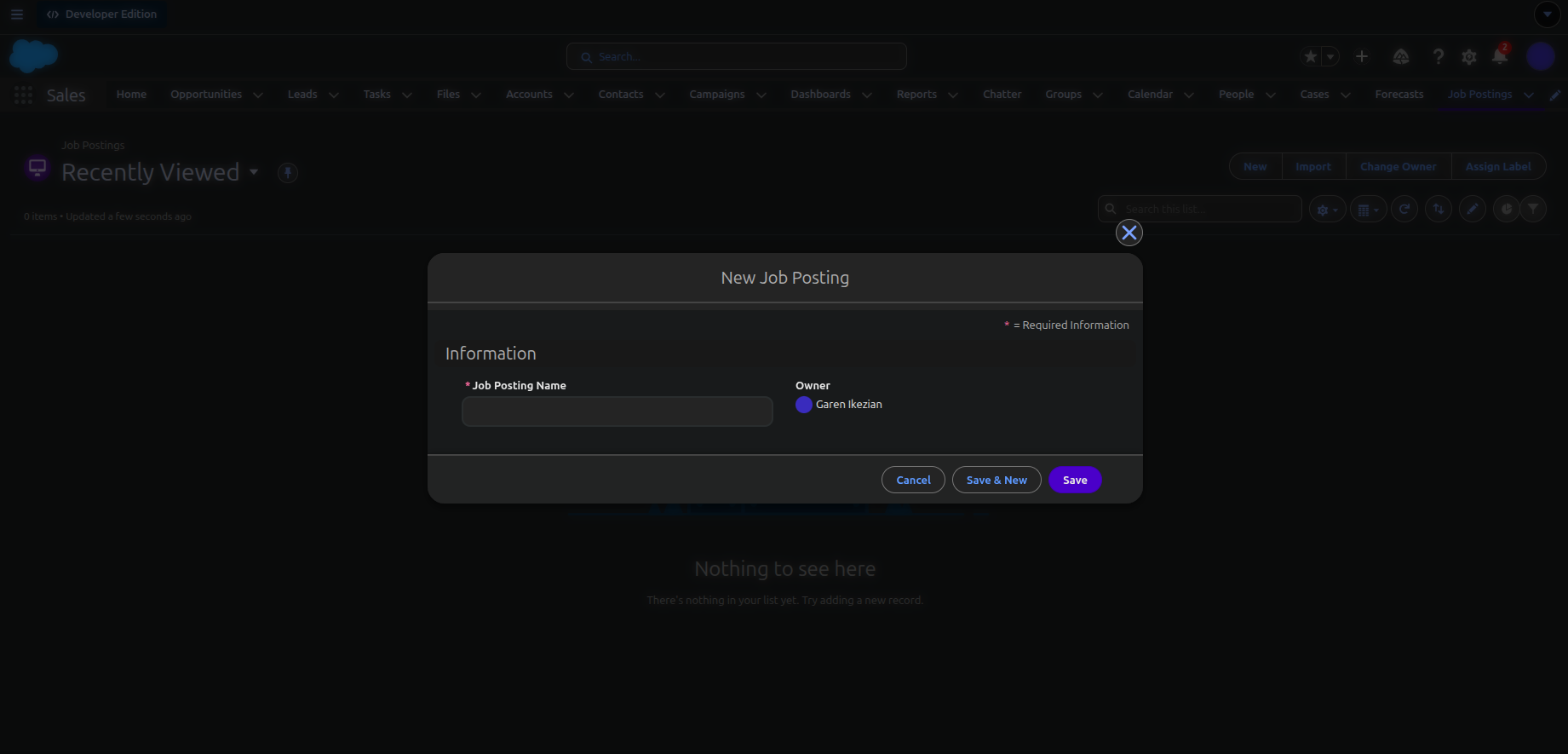Click the Save & New button
Image resolution: width=1568 pixels, height=754 pixels.
[996, 480]
